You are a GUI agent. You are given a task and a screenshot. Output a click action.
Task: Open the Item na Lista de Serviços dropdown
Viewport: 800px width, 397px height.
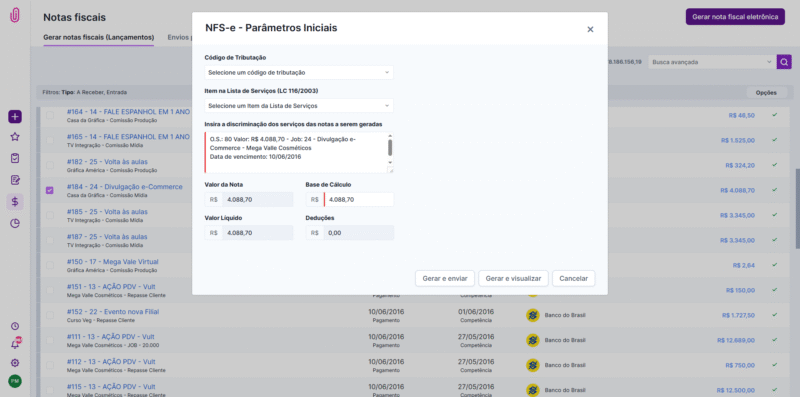[x=299, y=106]
